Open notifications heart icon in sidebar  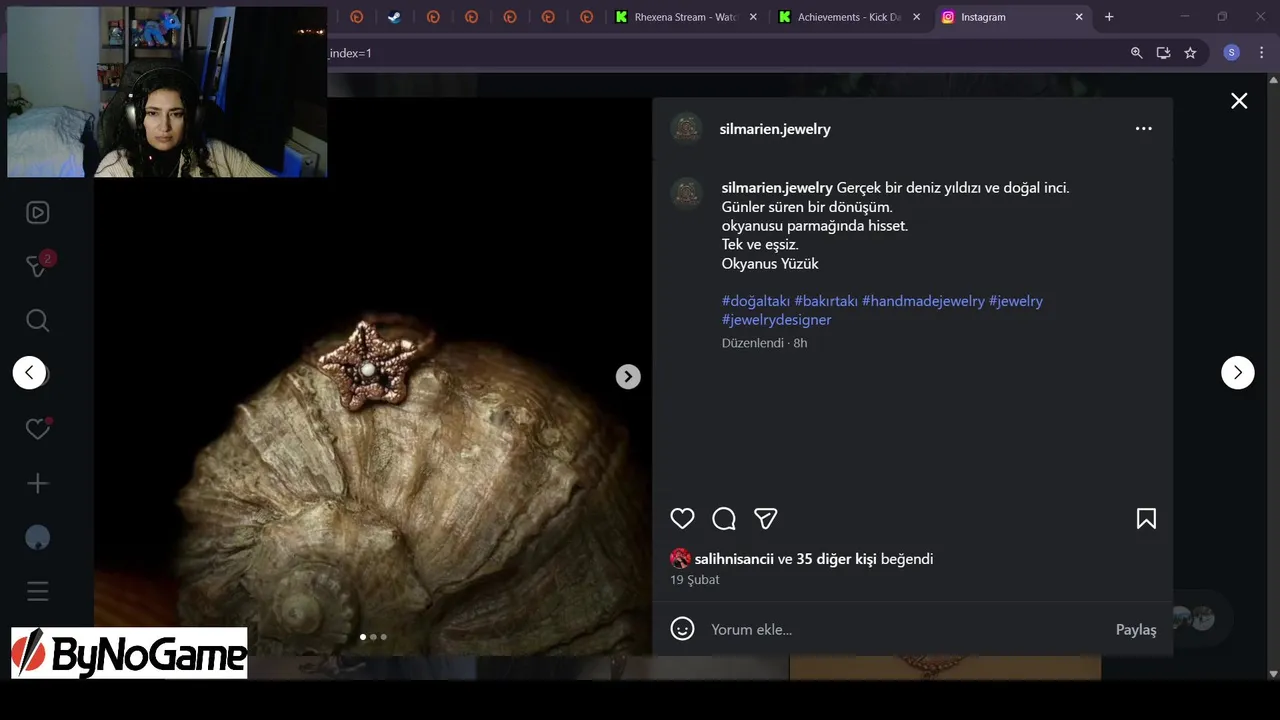tap(37, 429)
